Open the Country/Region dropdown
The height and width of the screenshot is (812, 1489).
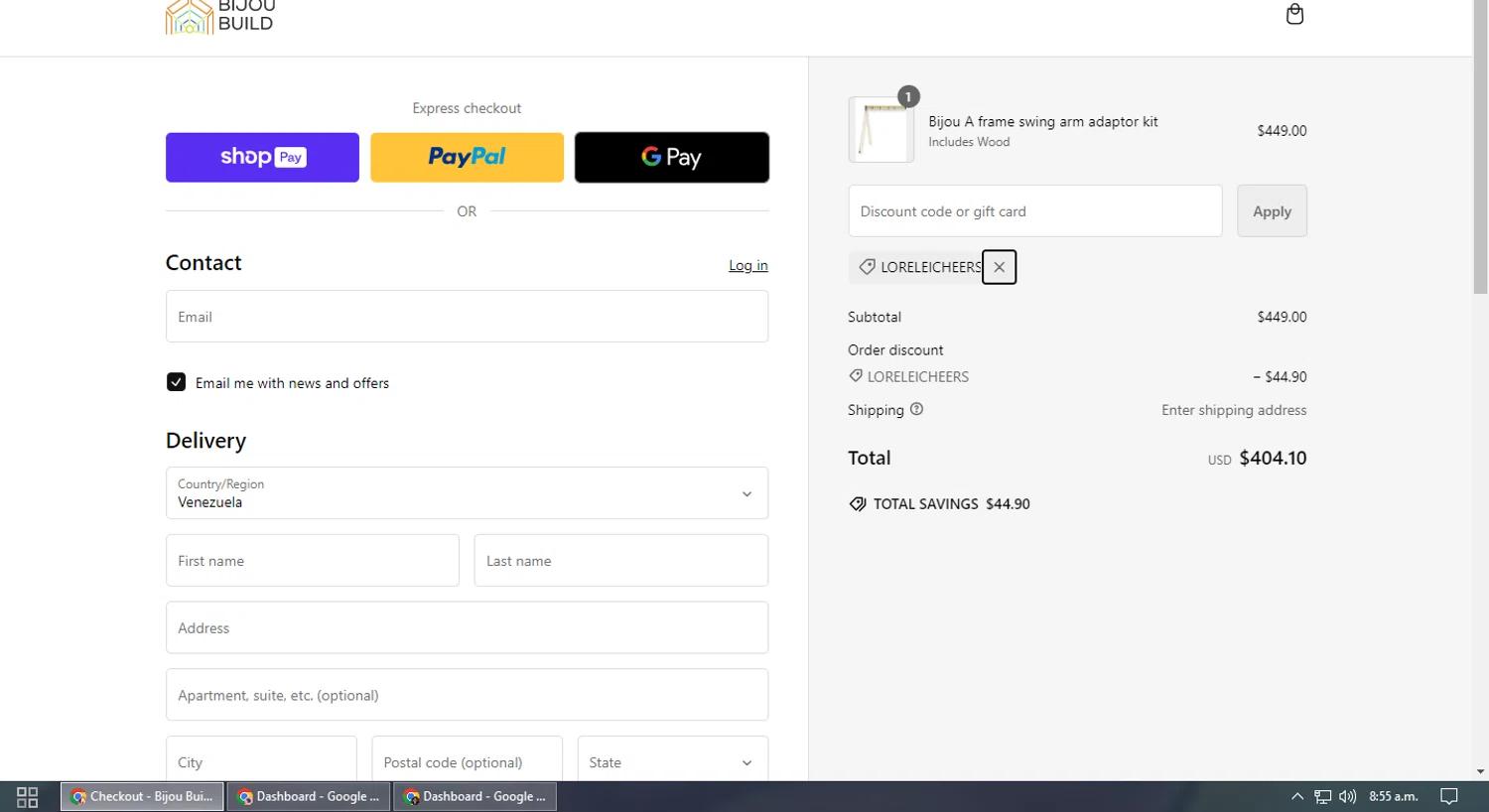tap(467, 493)
